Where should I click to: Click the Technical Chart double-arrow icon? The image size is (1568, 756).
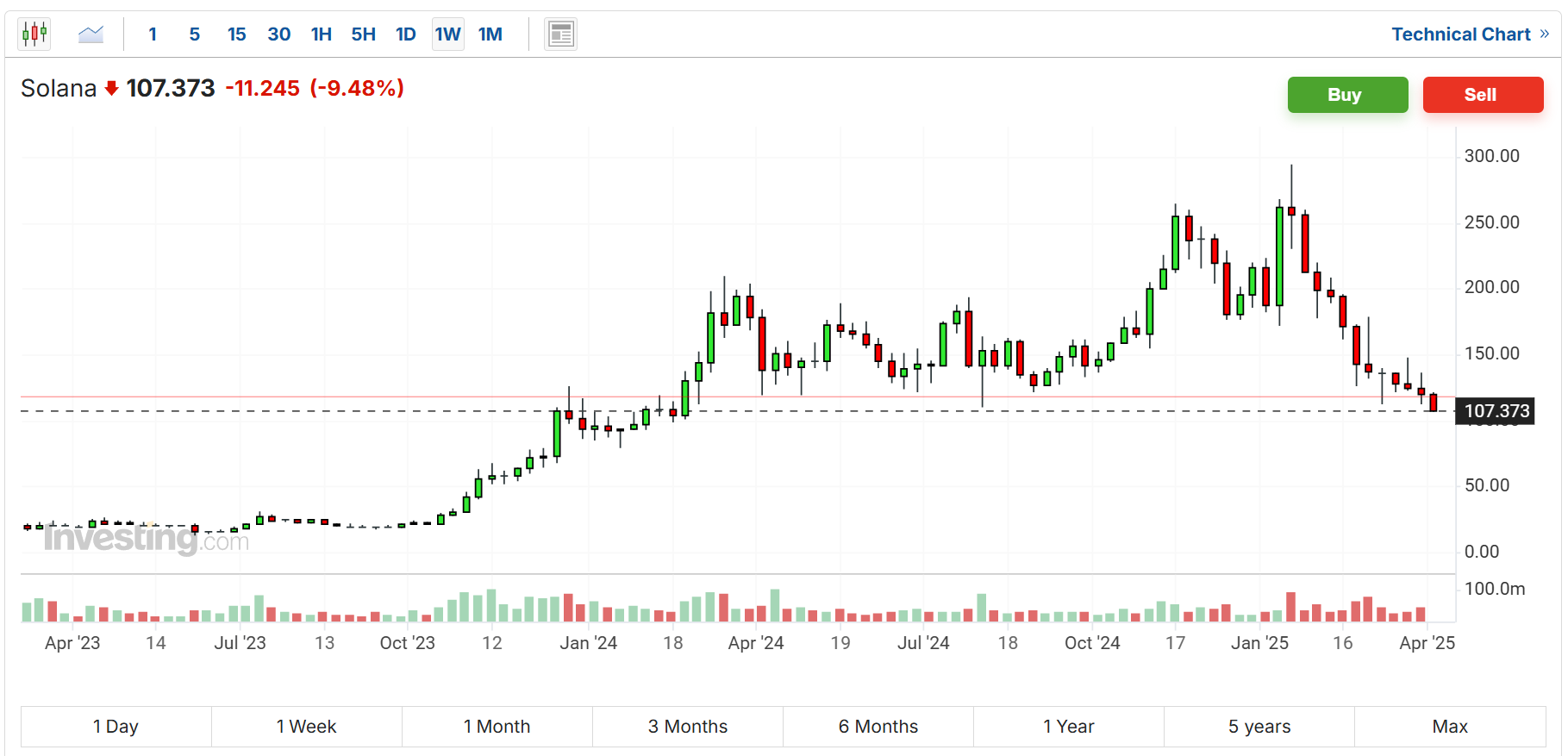coord(1545,34)
